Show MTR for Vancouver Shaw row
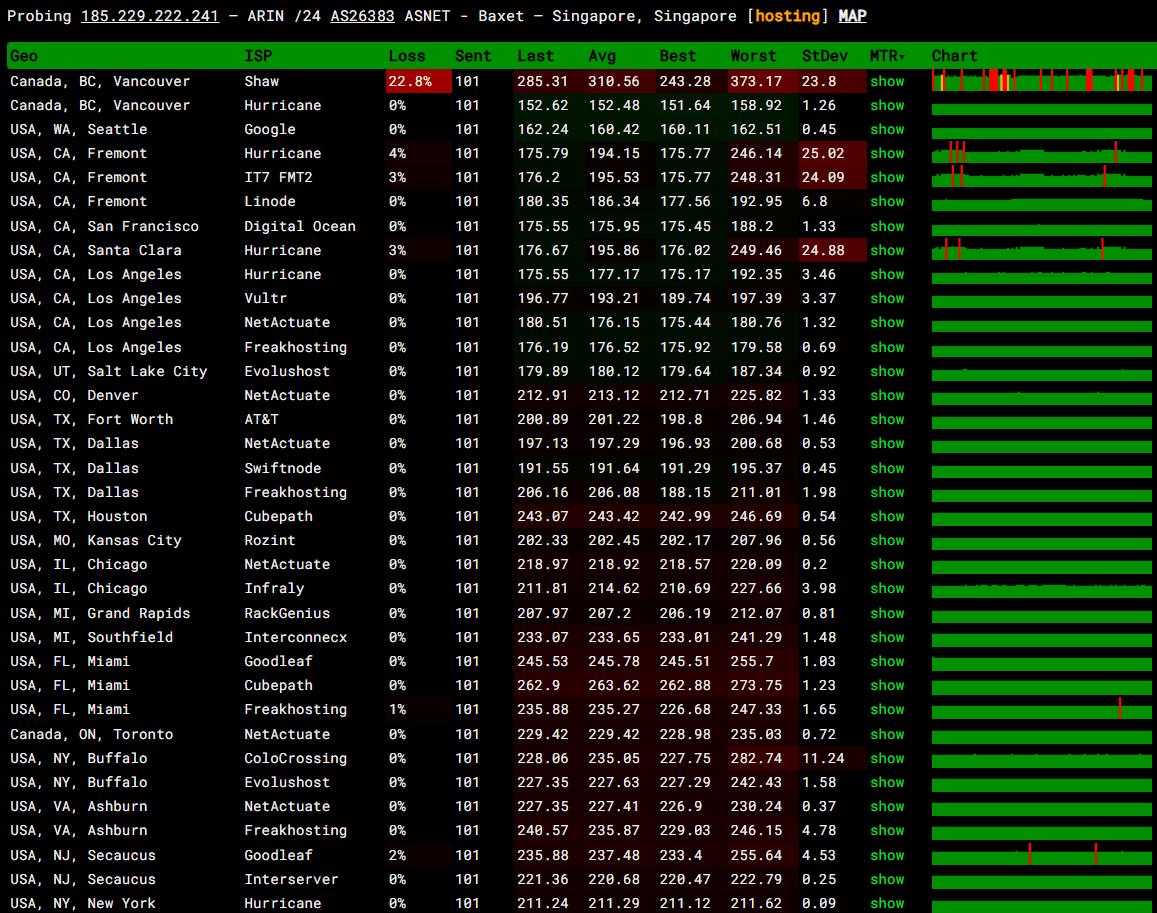The image size is (1157, 913). [x=887, y=81]
